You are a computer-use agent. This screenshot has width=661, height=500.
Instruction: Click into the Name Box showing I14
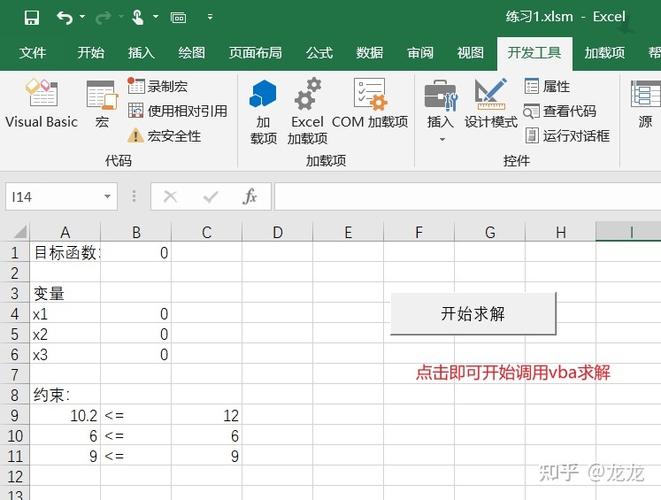53,197
